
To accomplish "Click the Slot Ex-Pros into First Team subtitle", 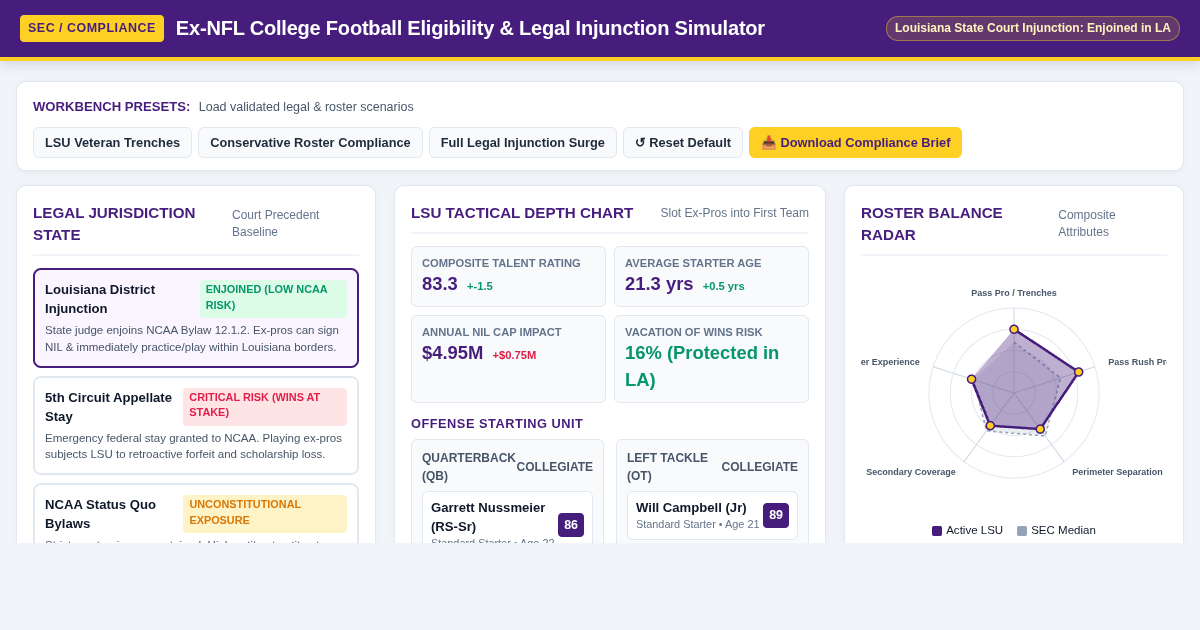I will [x=735, y=213].
